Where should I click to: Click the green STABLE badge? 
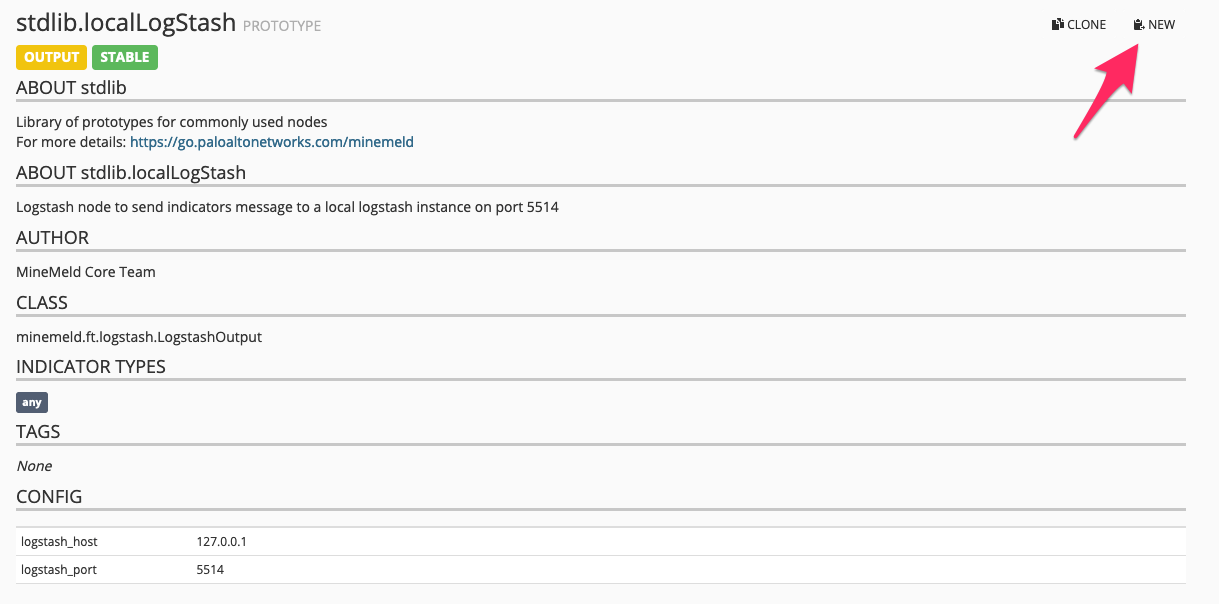click(124, 57)
